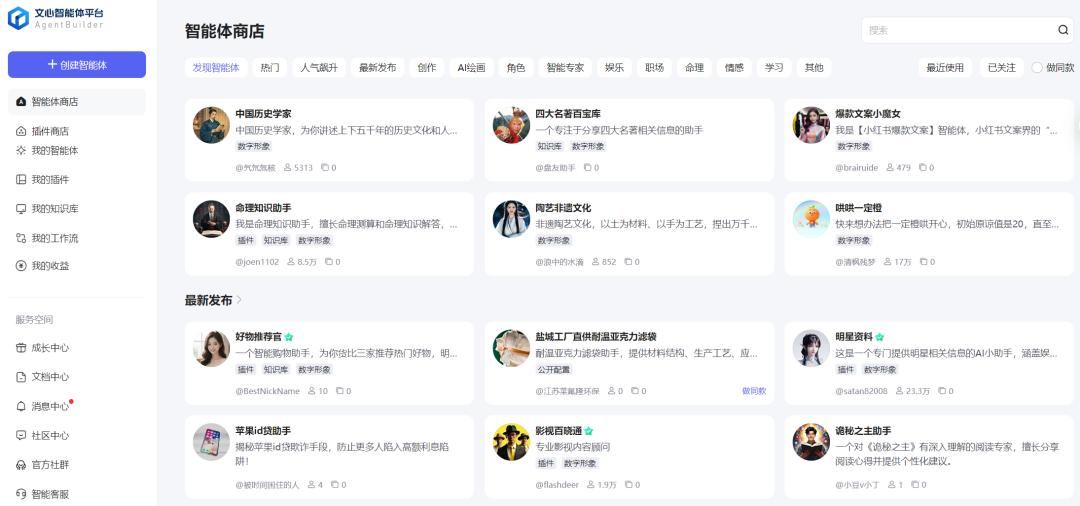Select the 最新发布 category tab
The width and height of the screenshot is (1080, 506).
[x=377, y=67]
